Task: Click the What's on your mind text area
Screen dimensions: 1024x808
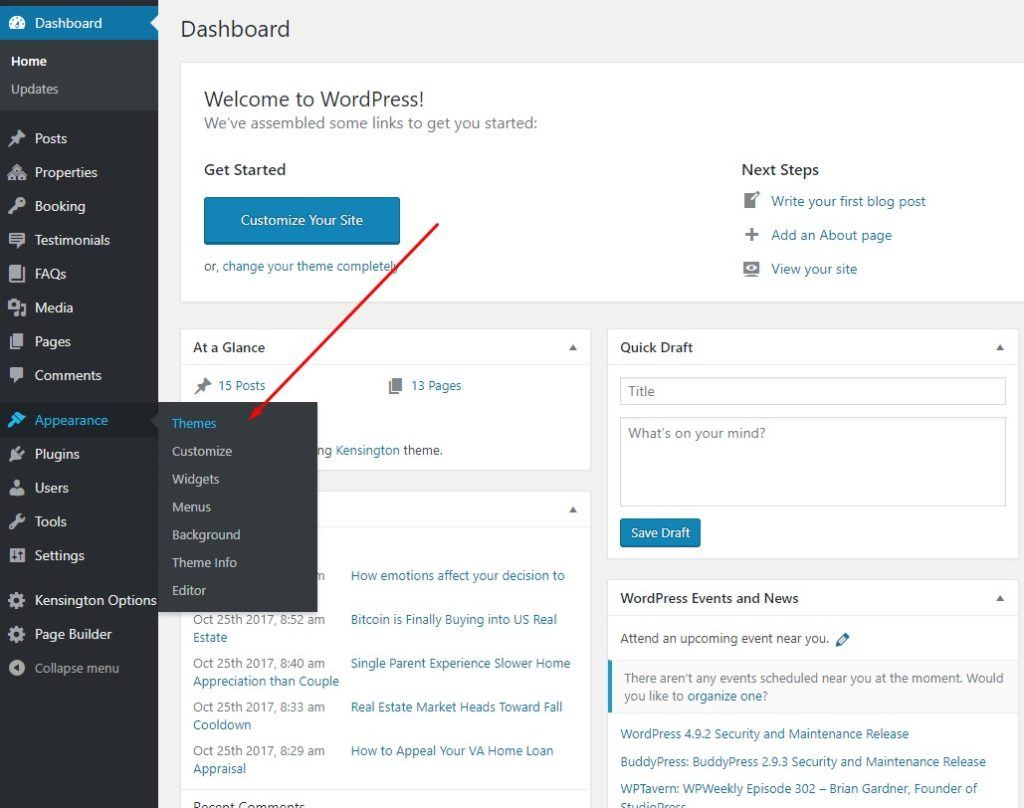Action: pos(812,462)
